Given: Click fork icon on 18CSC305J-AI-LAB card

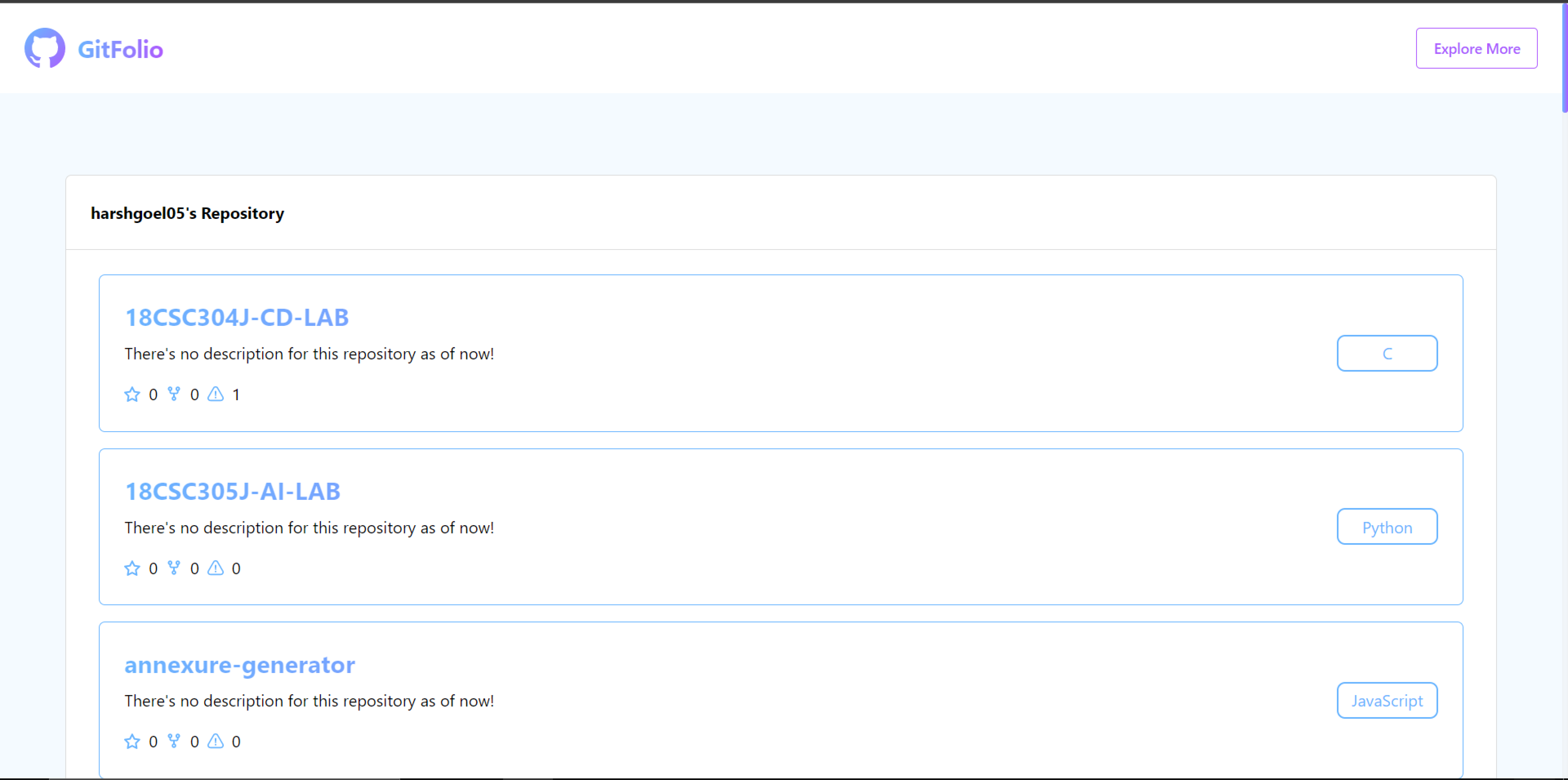Looking at the screenshot, I should coord(174,567).
